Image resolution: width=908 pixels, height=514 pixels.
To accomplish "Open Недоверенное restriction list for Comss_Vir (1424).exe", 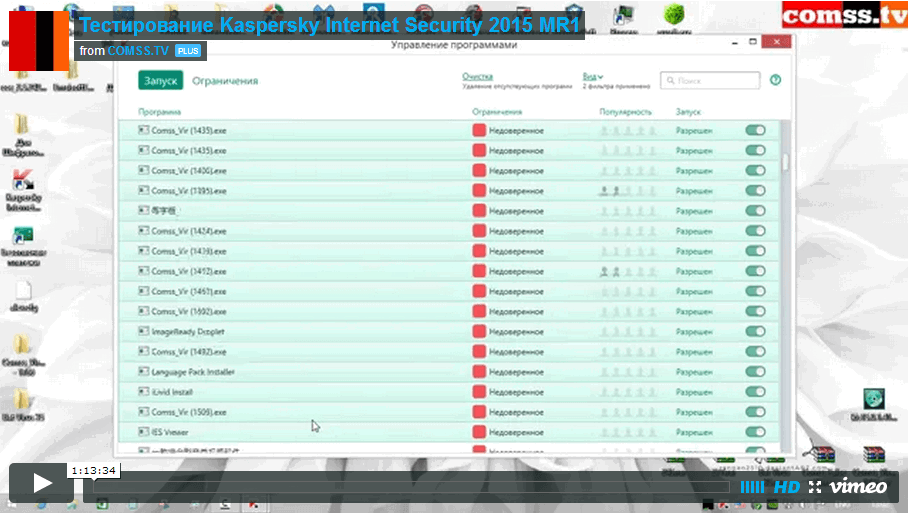I will (516, 231).
